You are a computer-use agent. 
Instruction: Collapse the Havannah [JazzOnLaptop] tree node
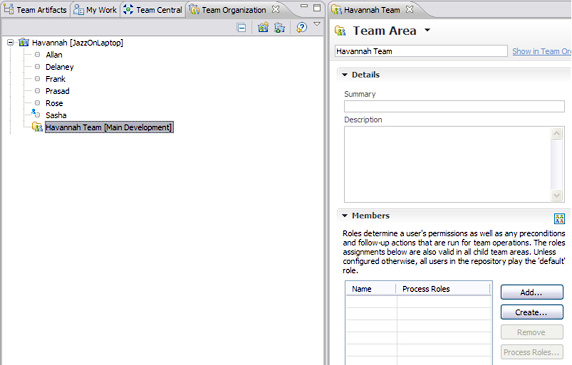point(11,42)
